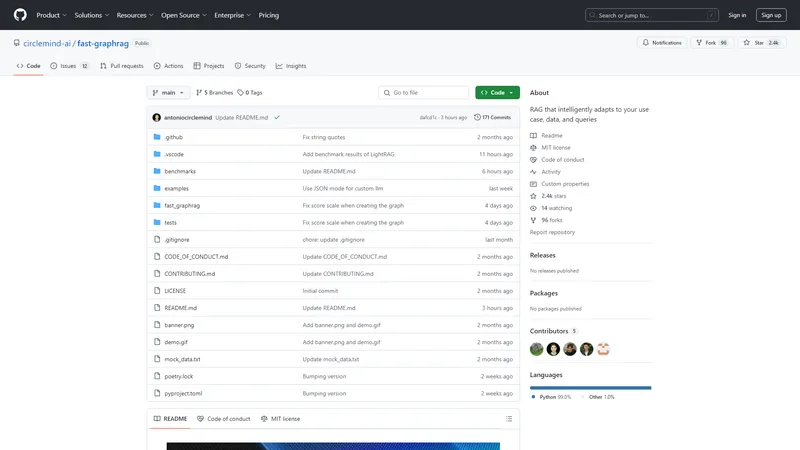Viewport: 800px width, 450px height.
Task: Open the green Code dropdown button
Action: [x=497, y=92]
